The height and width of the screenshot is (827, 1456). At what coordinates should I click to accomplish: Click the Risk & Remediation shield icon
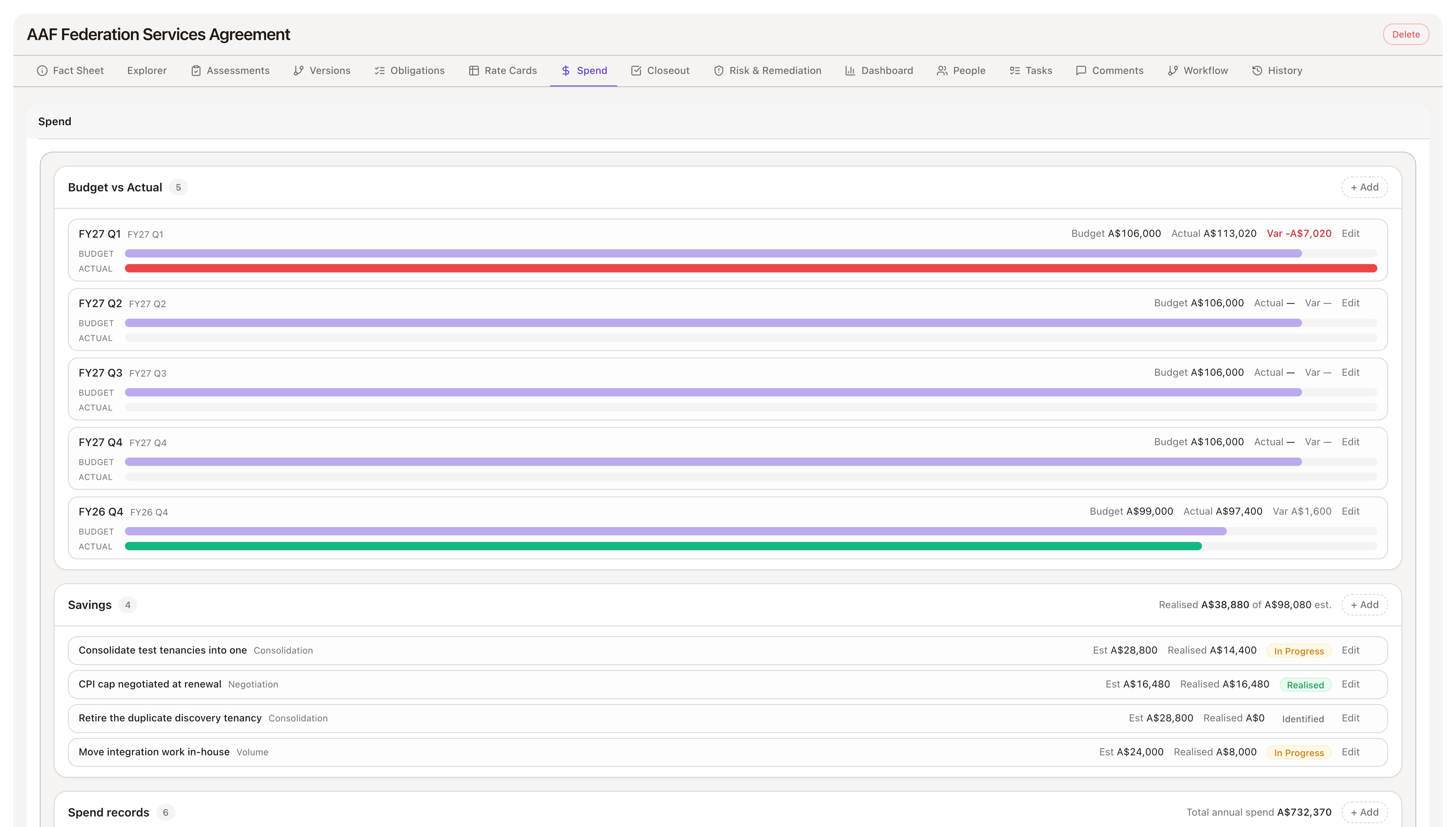pos(718,70)
